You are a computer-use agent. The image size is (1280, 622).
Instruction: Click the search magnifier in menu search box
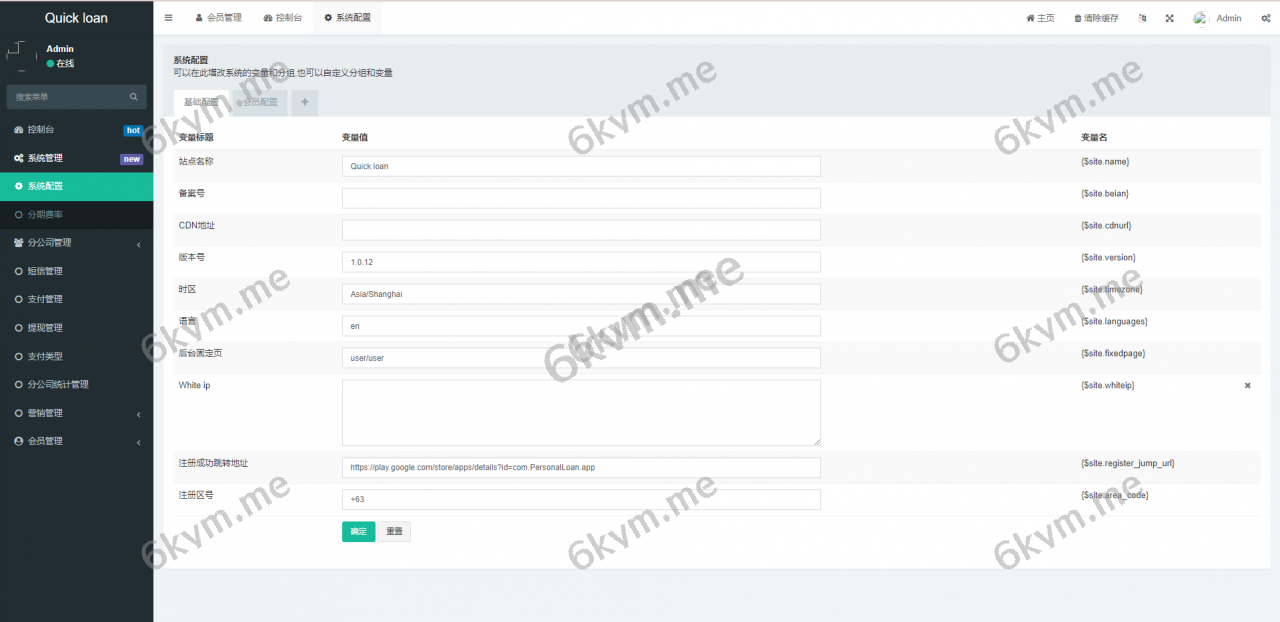point(134,97)
